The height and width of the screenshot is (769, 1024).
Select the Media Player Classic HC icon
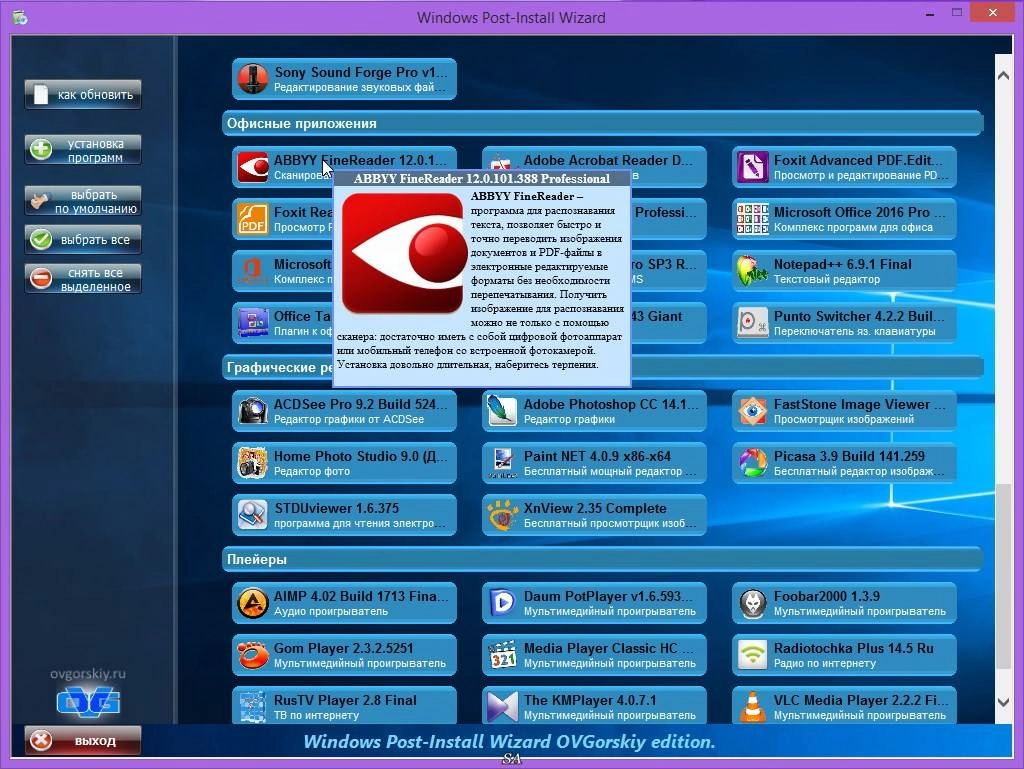pyautogui.click(x=502, y=655)
